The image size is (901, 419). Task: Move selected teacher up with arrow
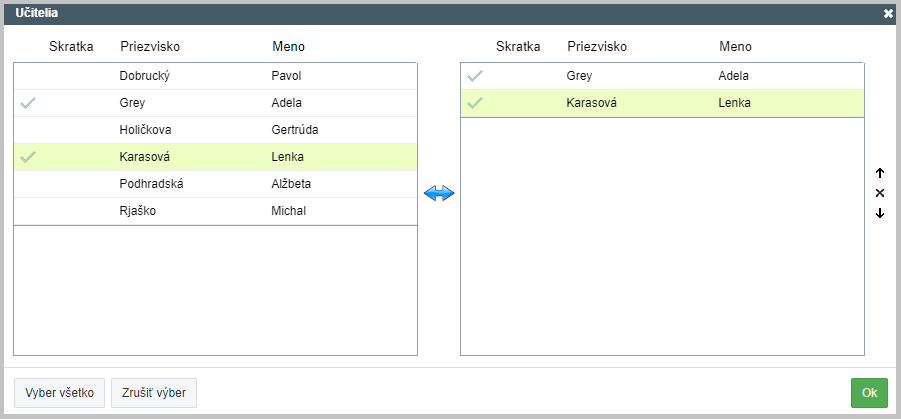[880, 173]
